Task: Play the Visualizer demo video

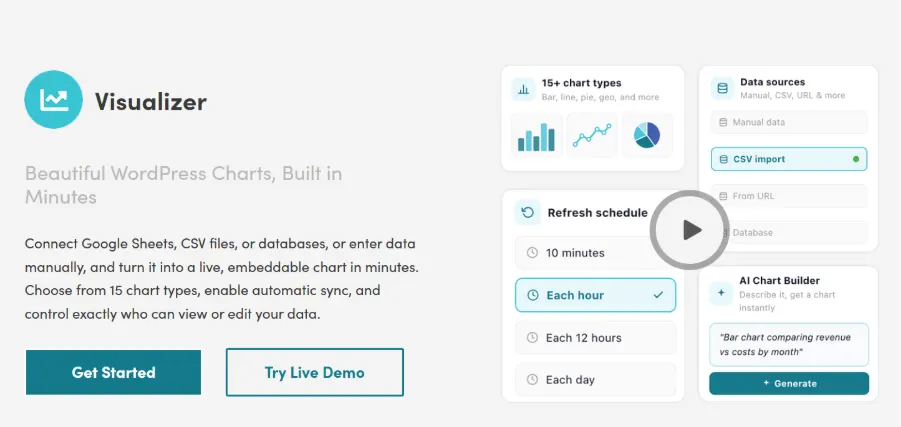Action: [691, 230]
